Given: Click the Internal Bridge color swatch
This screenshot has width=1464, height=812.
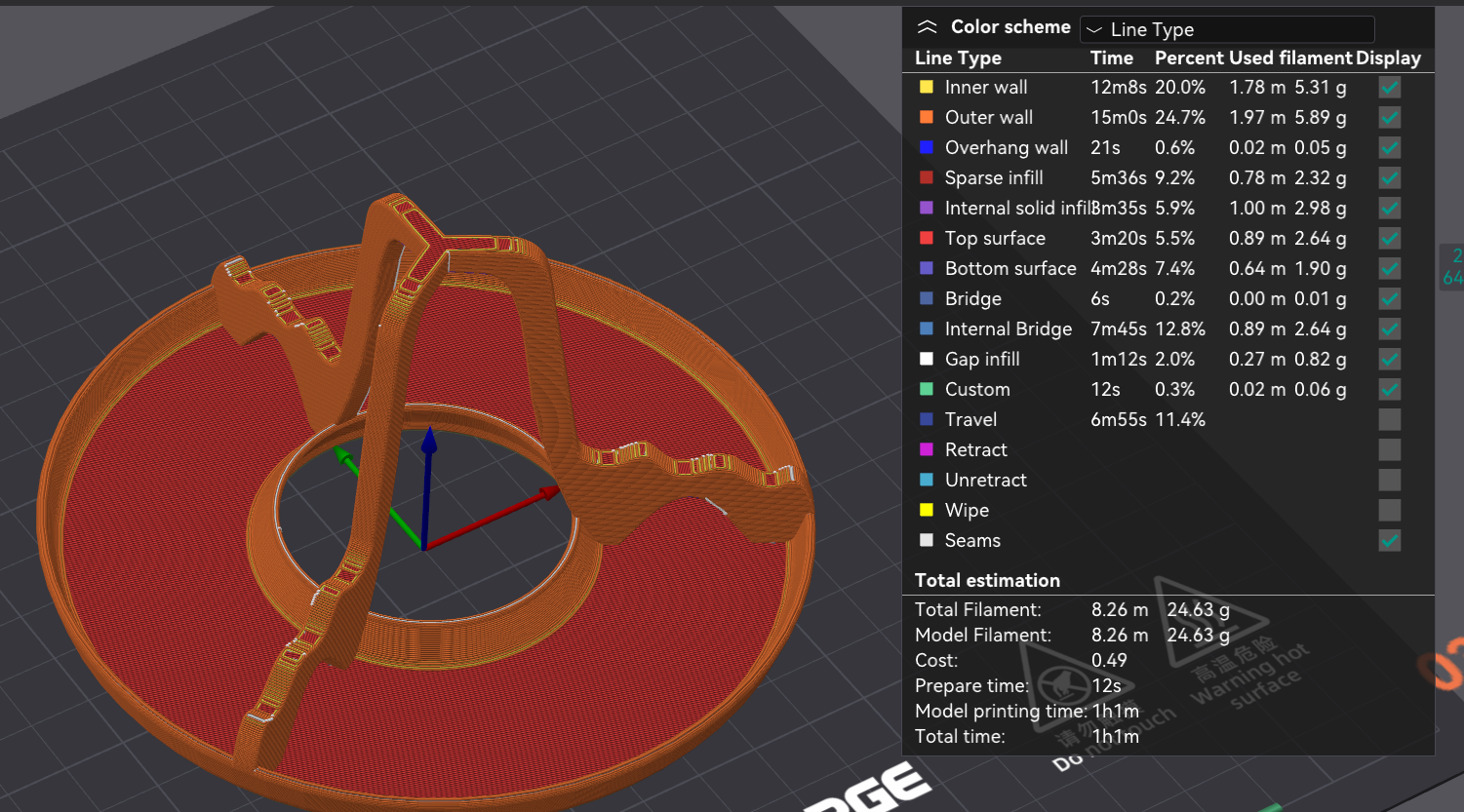Looking at the screenshot, I should (x=927, y=329).
